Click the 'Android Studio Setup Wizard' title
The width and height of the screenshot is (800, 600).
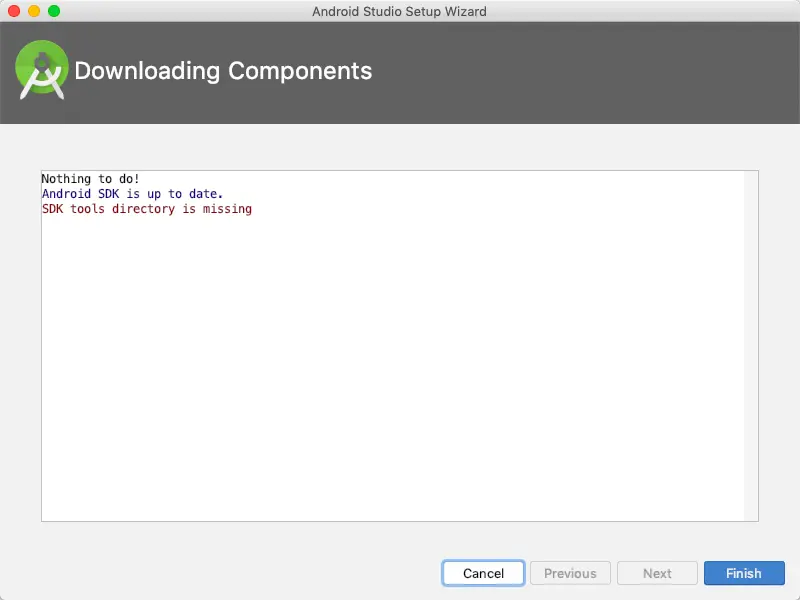(399, 11)
